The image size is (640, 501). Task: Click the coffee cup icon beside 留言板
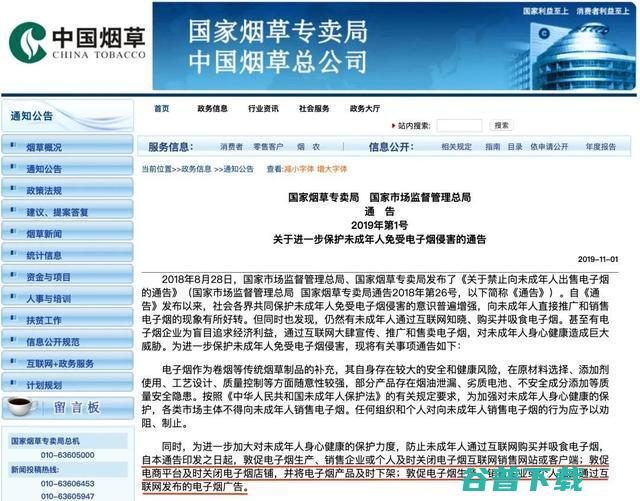20,406
